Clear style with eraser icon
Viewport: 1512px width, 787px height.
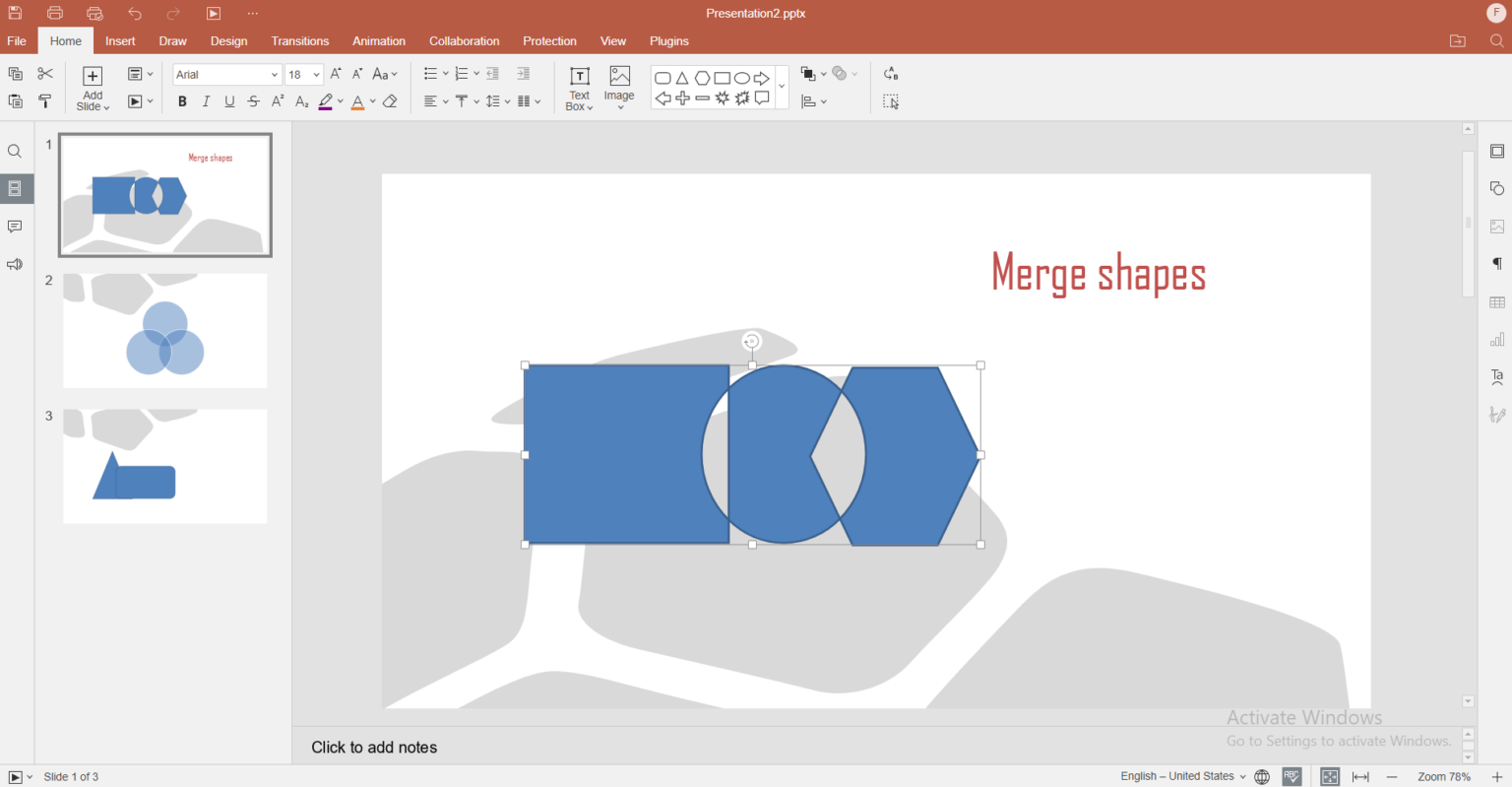391,101
